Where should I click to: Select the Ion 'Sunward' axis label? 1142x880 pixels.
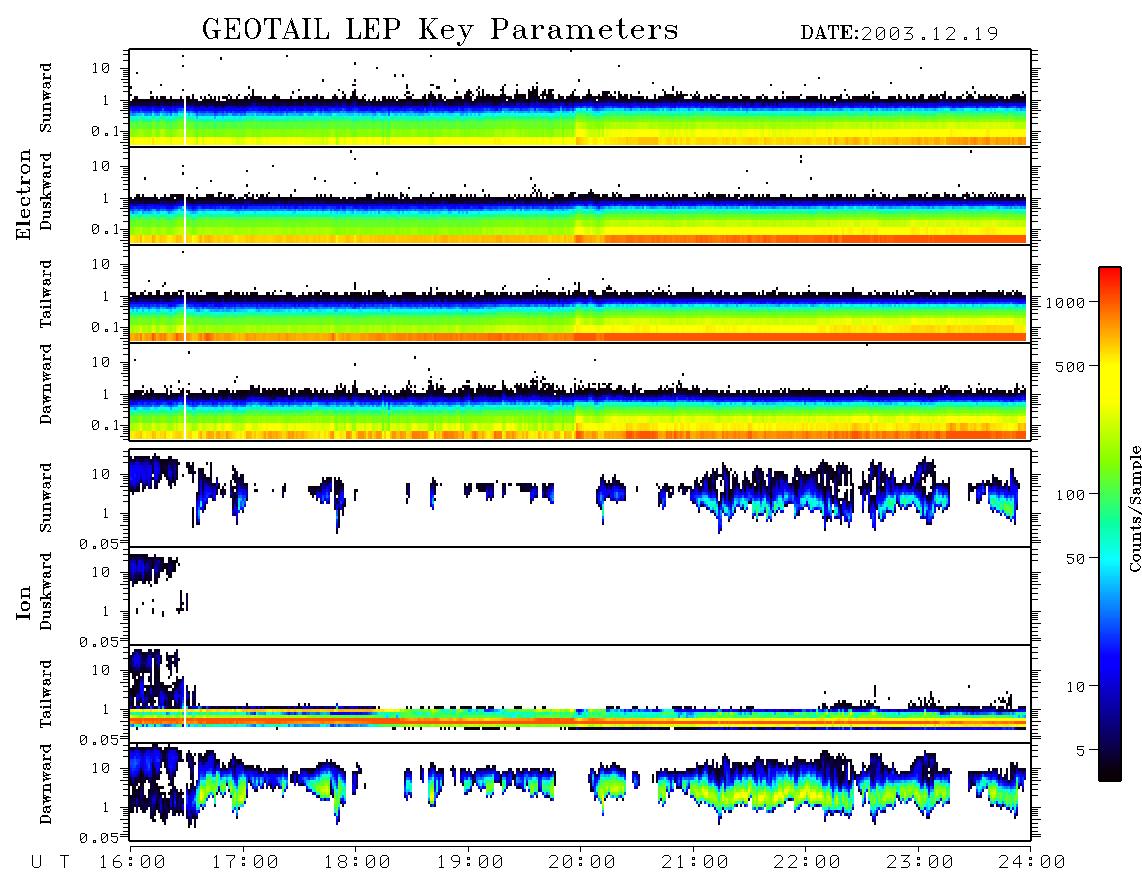[46, 498]
